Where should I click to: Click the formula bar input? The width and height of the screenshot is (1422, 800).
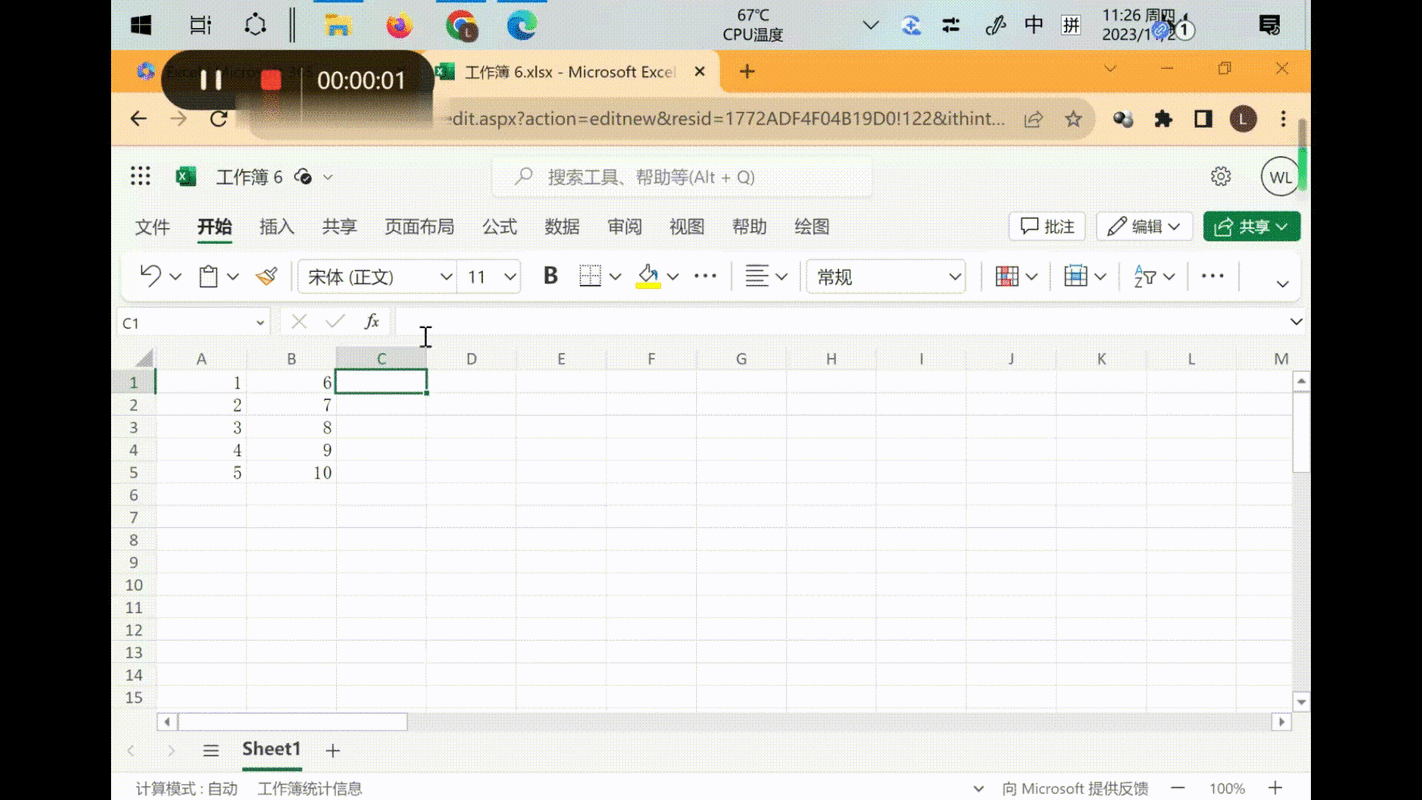pyautogui.click(x=838, y=322)
